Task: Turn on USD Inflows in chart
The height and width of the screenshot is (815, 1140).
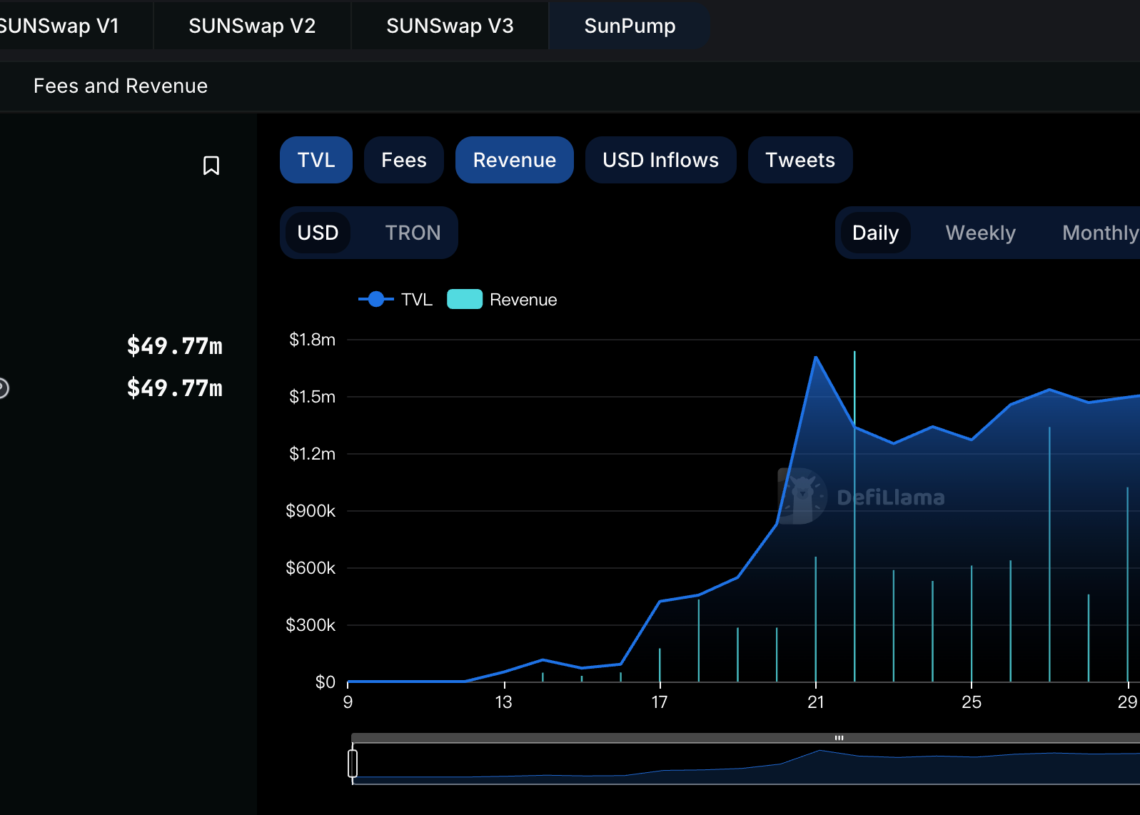Action: point(660,160)
